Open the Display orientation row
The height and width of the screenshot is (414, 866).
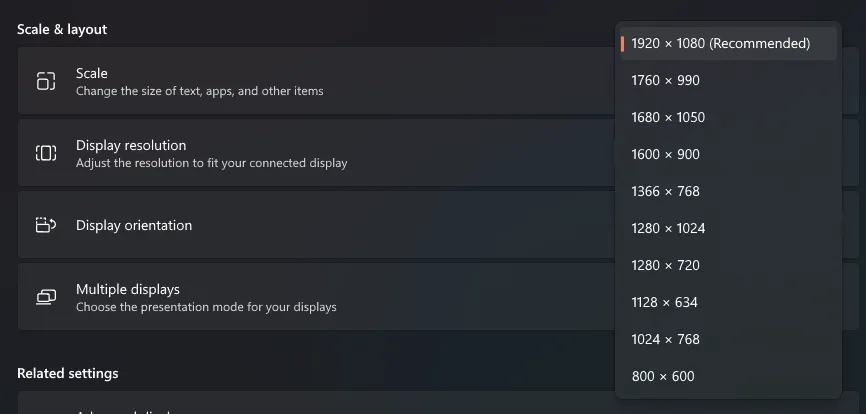[x=300, y=225]
